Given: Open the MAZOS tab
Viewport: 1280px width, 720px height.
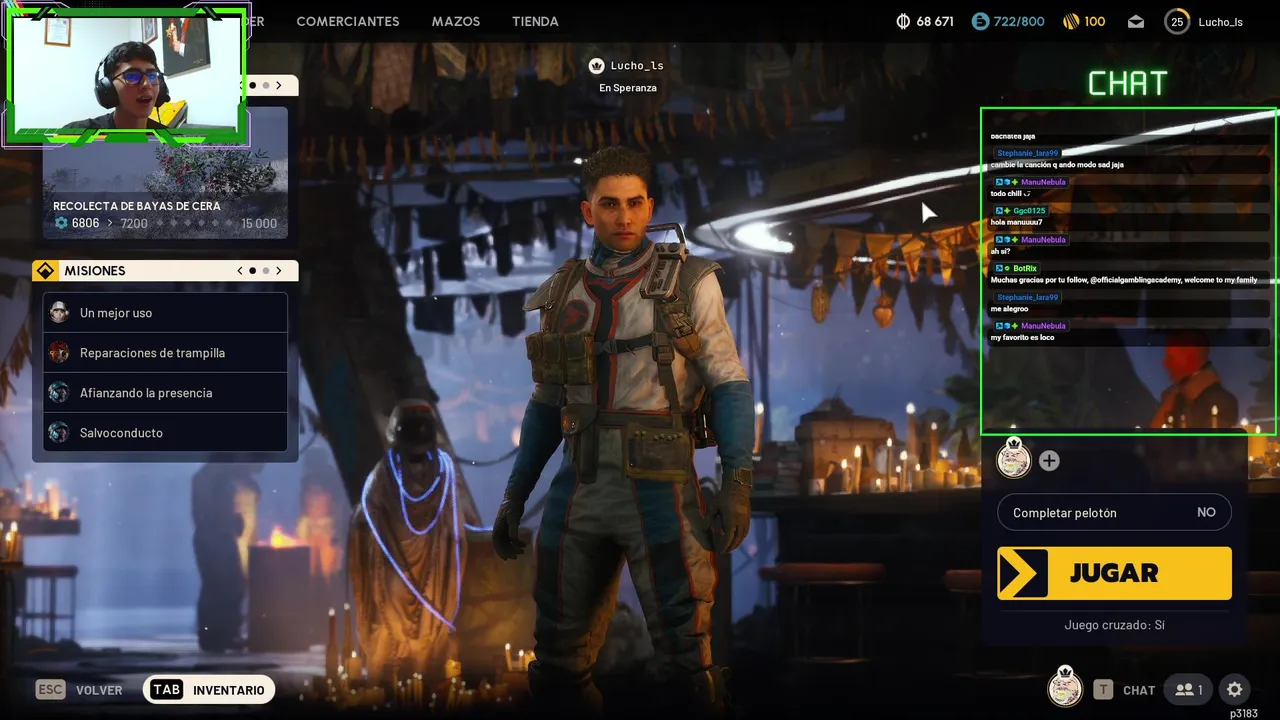Looking at the screenshot, I should click(455, 21).
